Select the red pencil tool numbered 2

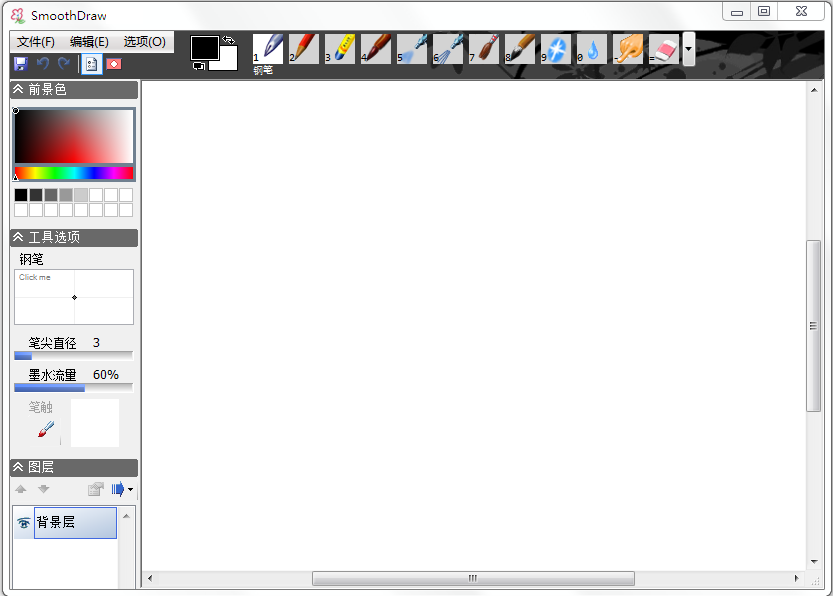pos(304,49)
